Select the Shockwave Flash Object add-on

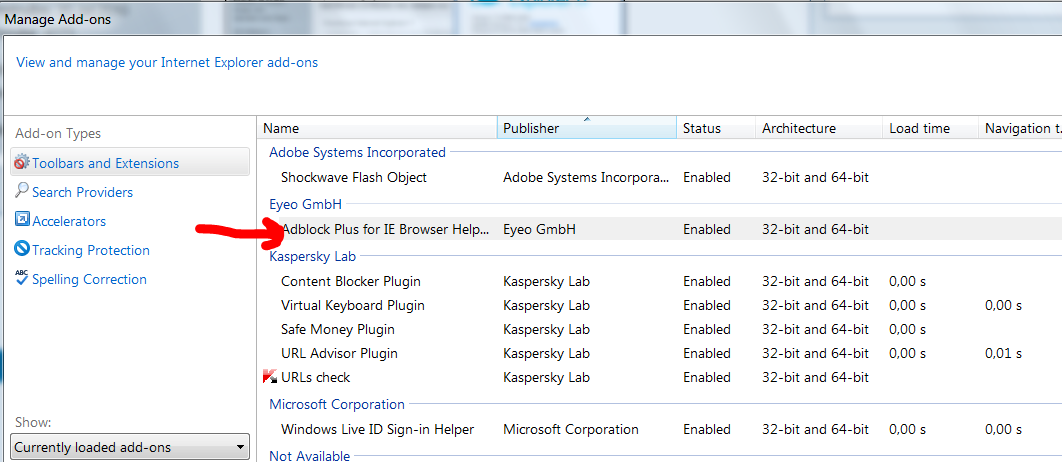click(x=354, y=177)
